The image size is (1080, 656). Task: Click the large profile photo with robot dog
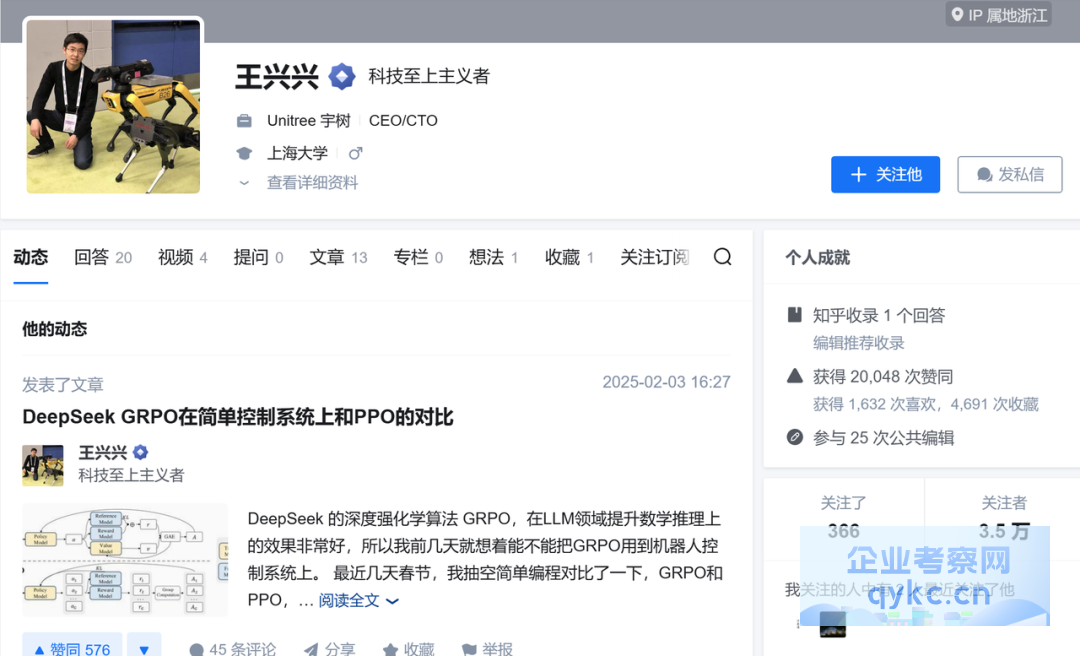click(x=113, y=107)
